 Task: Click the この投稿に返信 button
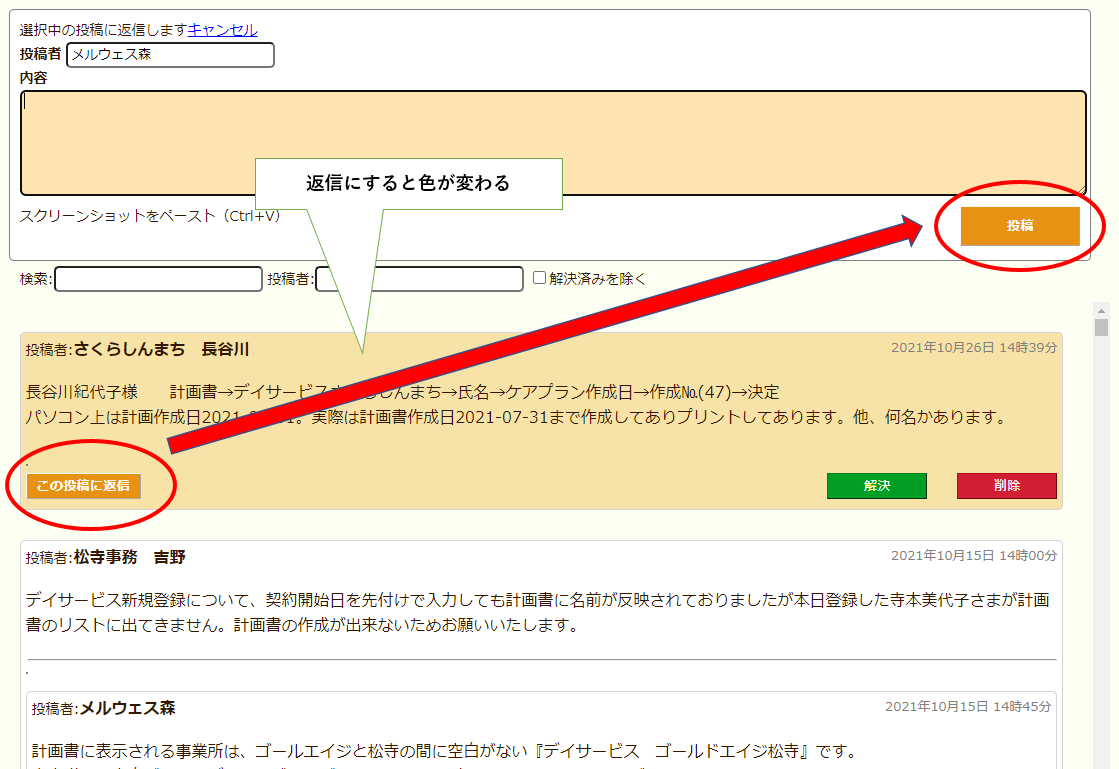tap(84, 486)
